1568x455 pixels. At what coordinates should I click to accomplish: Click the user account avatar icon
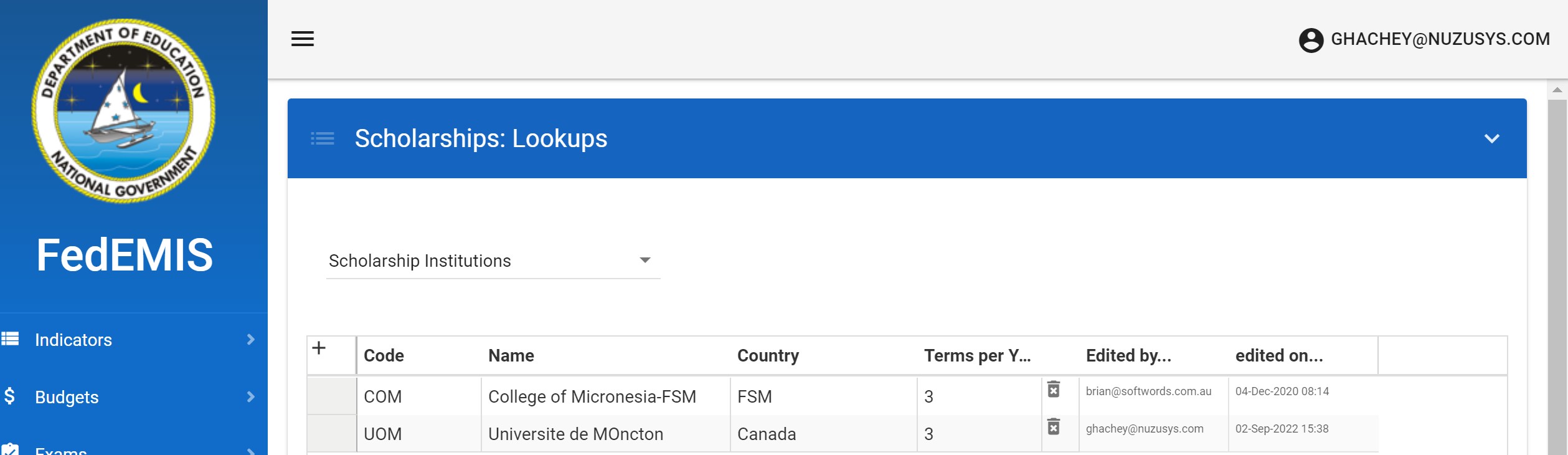[1310, 40]
